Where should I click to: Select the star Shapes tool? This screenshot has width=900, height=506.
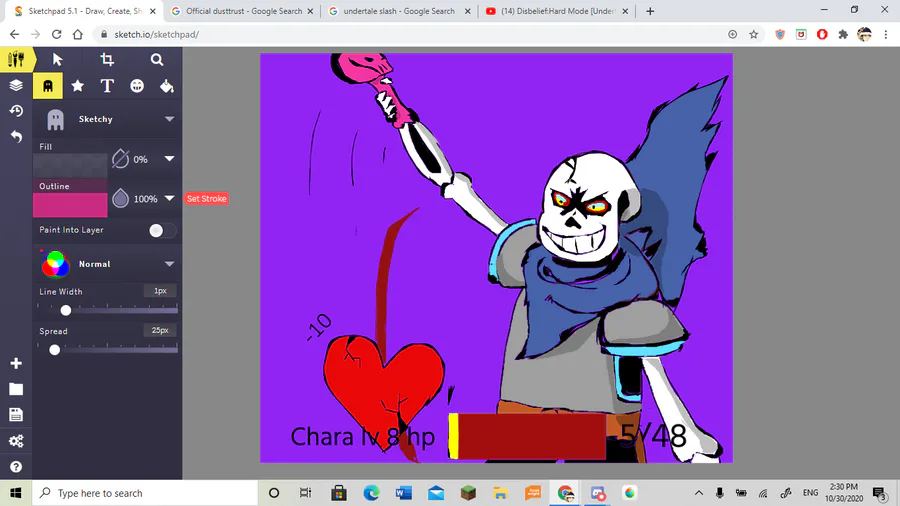(77, 86)
